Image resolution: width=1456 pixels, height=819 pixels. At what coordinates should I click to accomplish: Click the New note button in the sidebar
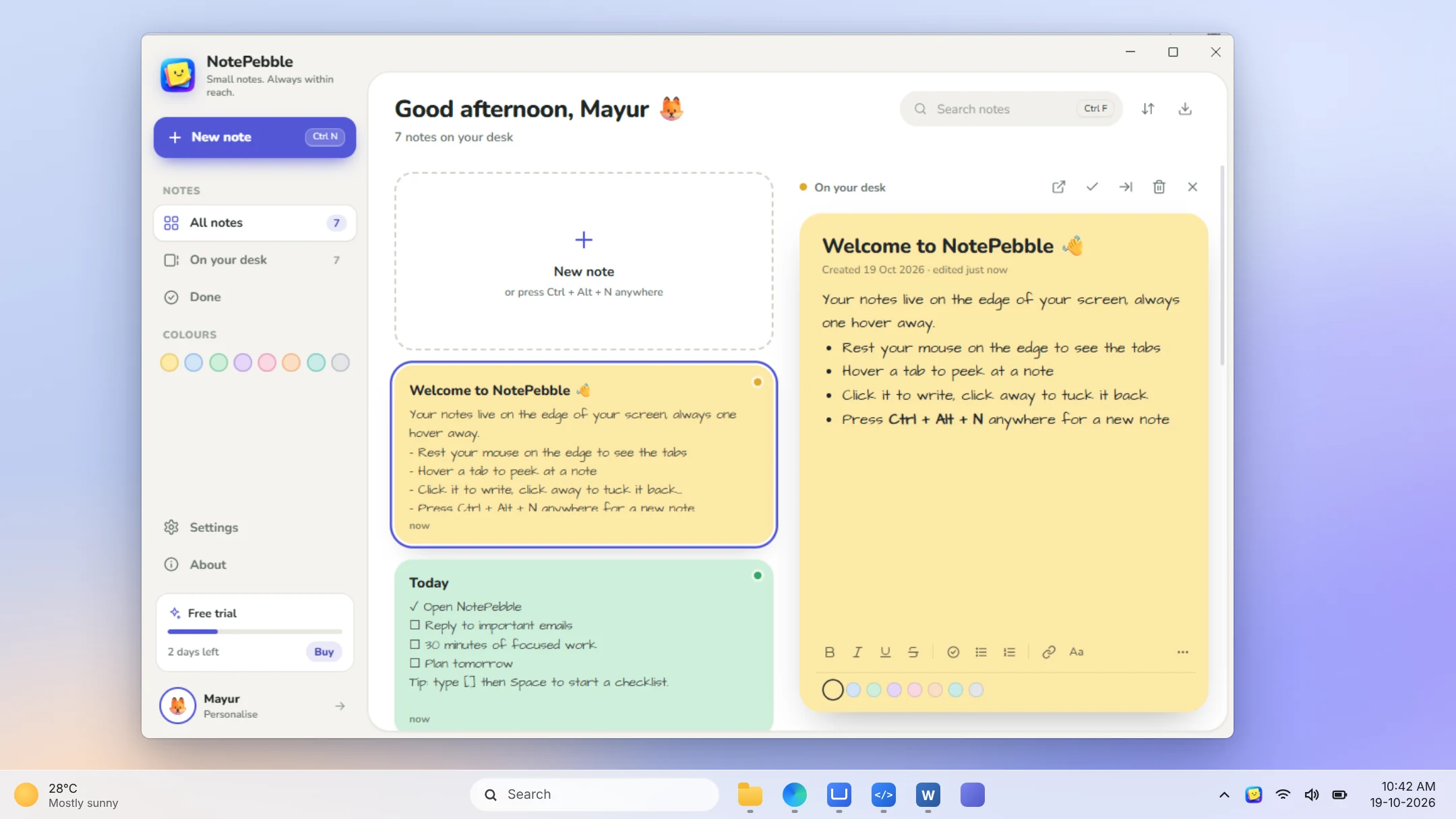tap(255, 137)
